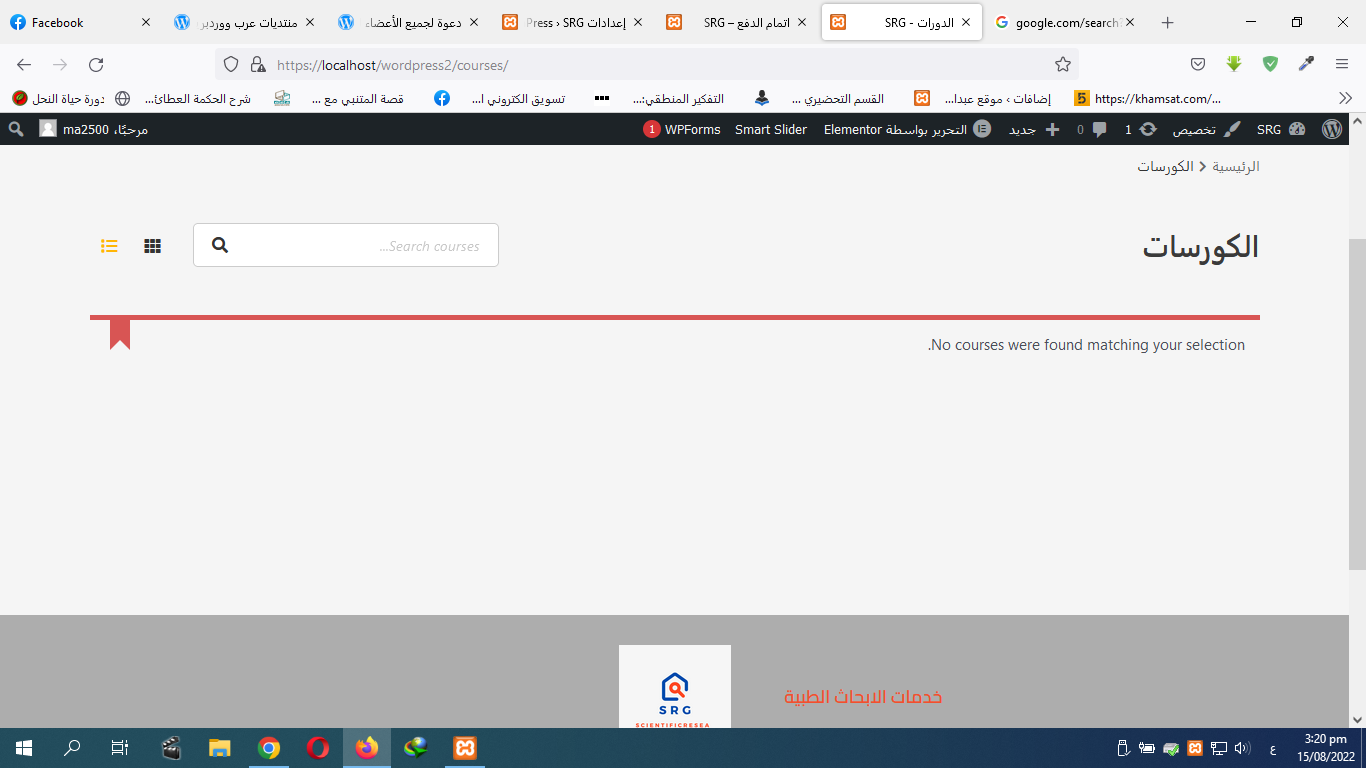This screenshot has width=1366, height=768.
Task: Close the الدورات - SRG tab
Action: pyautogui.click(x=966, y=22)
